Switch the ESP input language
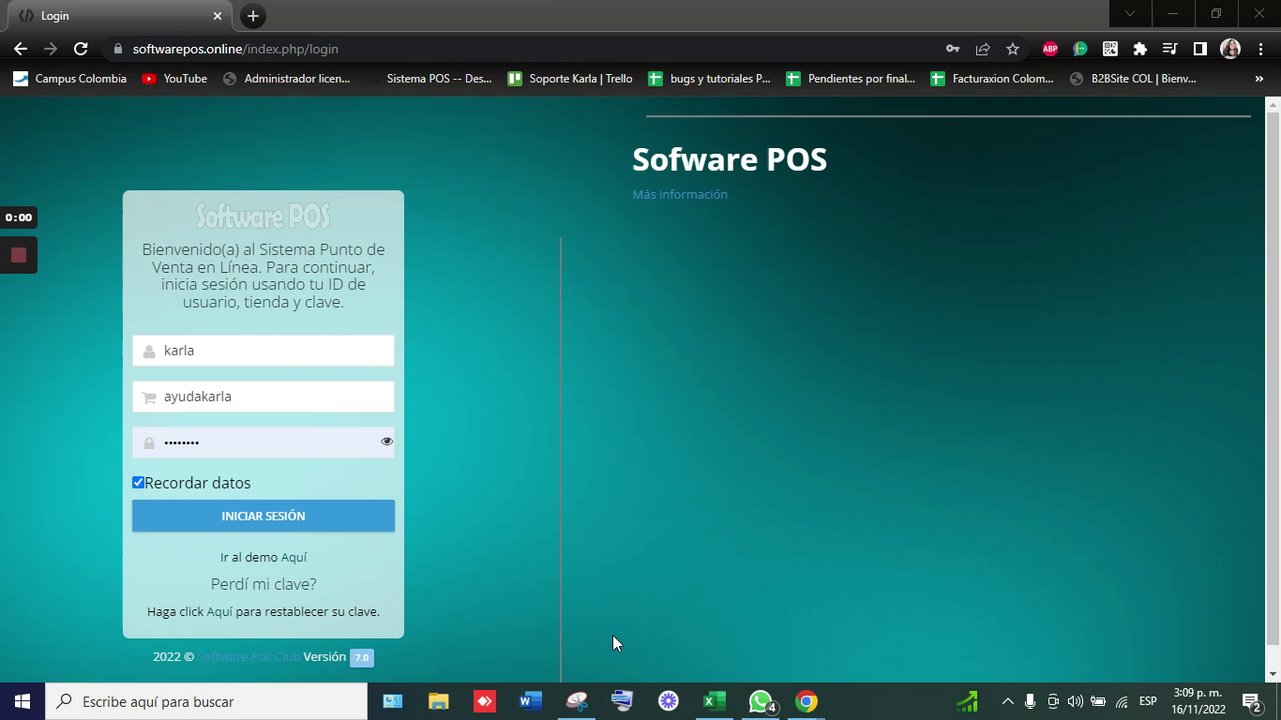This screenshot has height=720, width=1281. pyautogui.click(x=1148, y=702)
